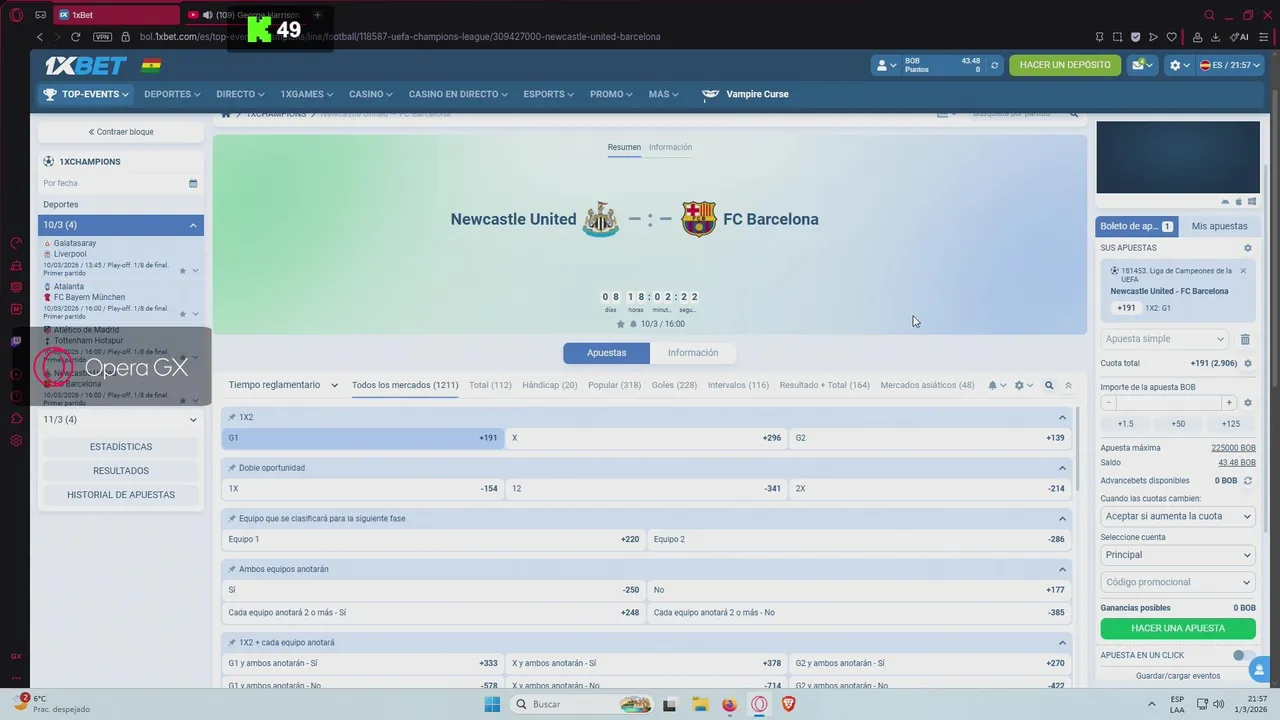Open the DEPORTES menu
1280x720 pixels.
pyautogui.click(x=172, y=94)
